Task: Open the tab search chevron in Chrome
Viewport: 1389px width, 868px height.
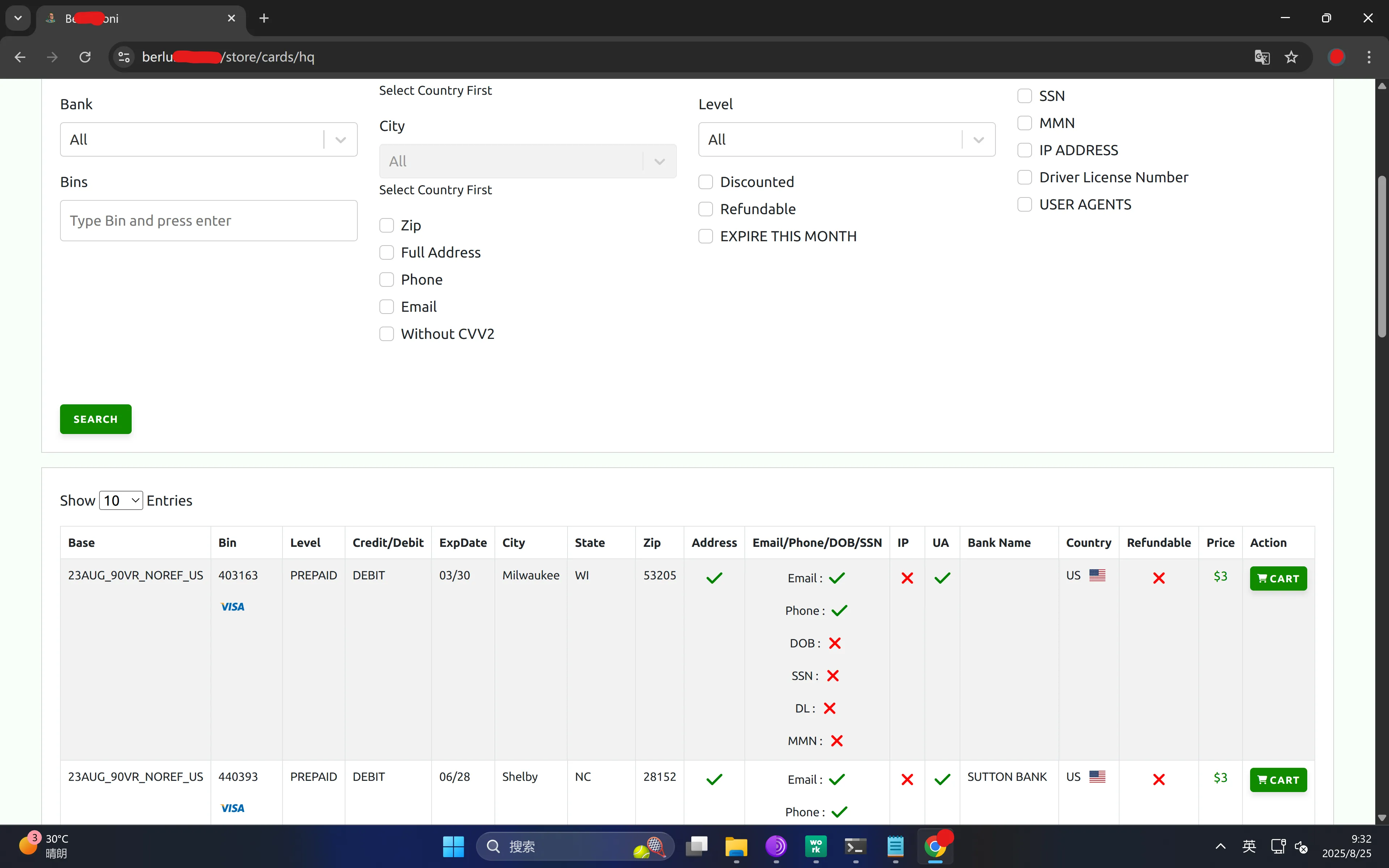Action: click(18, 18)
